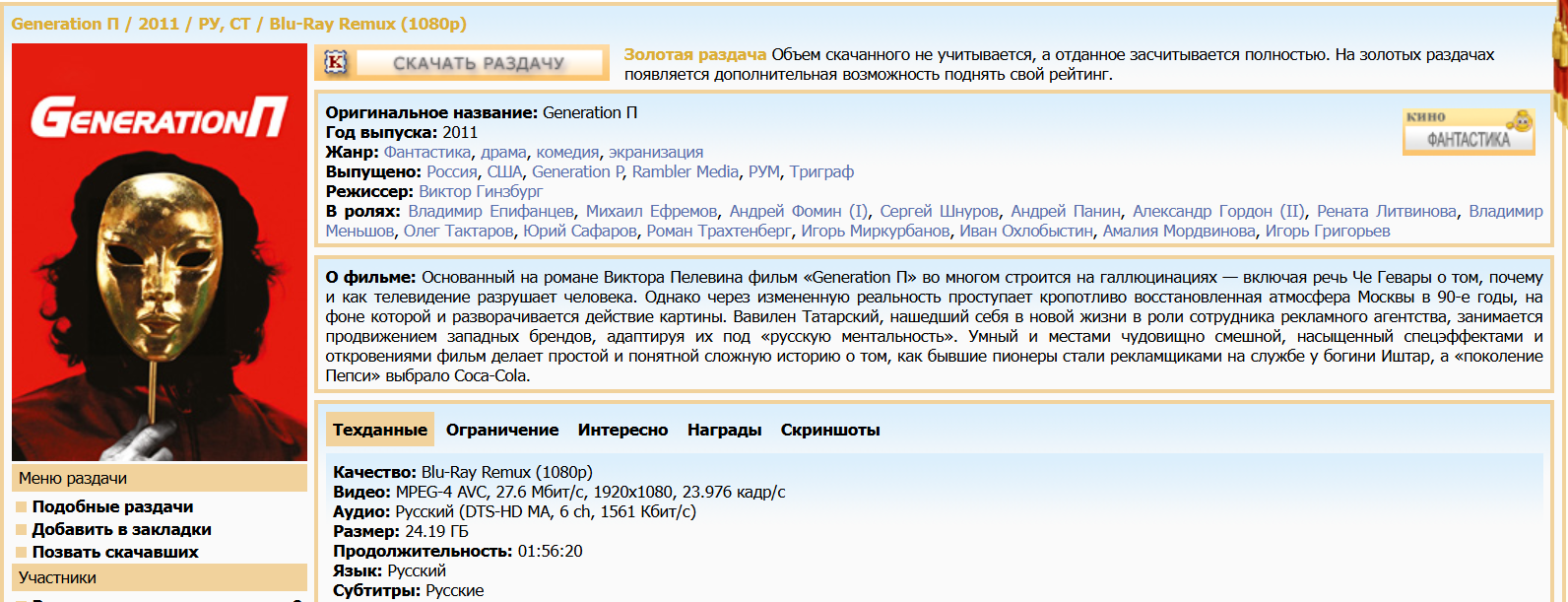Open the РУМ studio link
This screenshot has height=602, width=1568.
(x=764, y=171)
